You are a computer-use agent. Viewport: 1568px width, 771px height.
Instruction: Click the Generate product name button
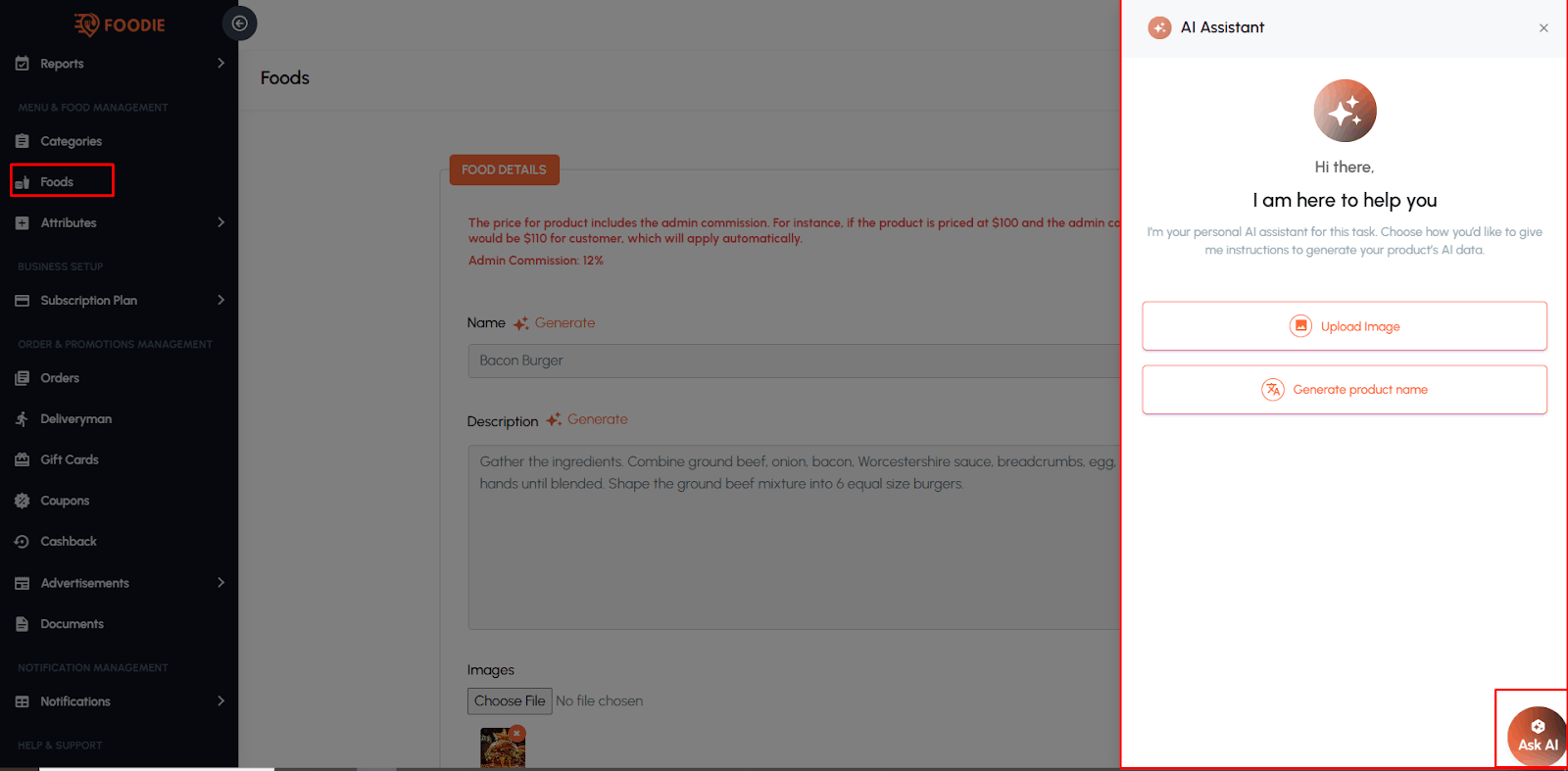coord(1344,390)
